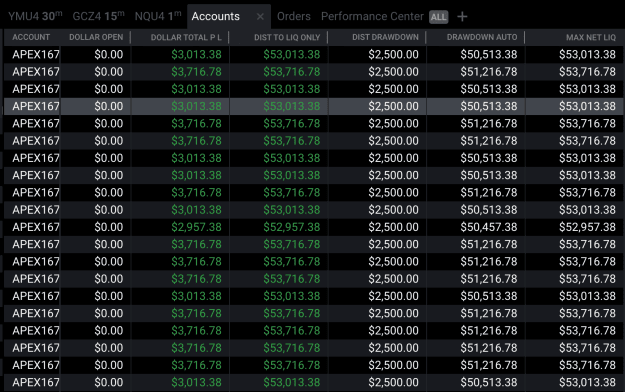This screenshot has height=392, width=625.
Task: Sort by the ACCOUNT column header
Action: 31,37
